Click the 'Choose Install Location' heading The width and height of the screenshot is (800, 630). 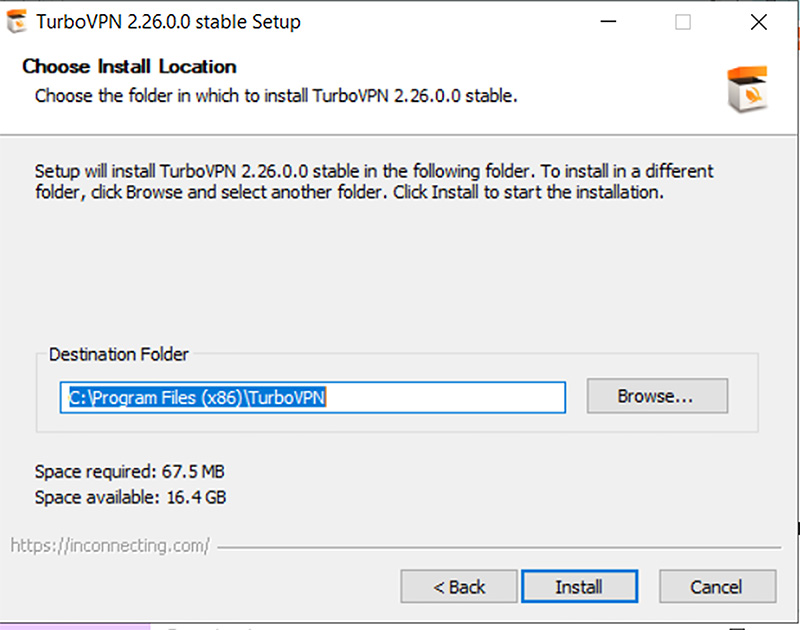[x=129, y=66]
